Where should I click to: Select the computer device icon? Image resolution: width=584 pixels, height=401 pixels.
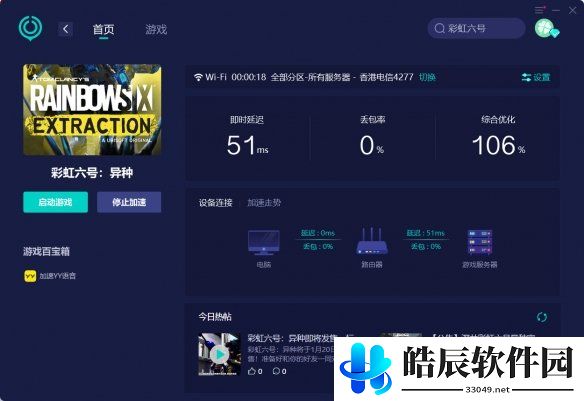263,242
